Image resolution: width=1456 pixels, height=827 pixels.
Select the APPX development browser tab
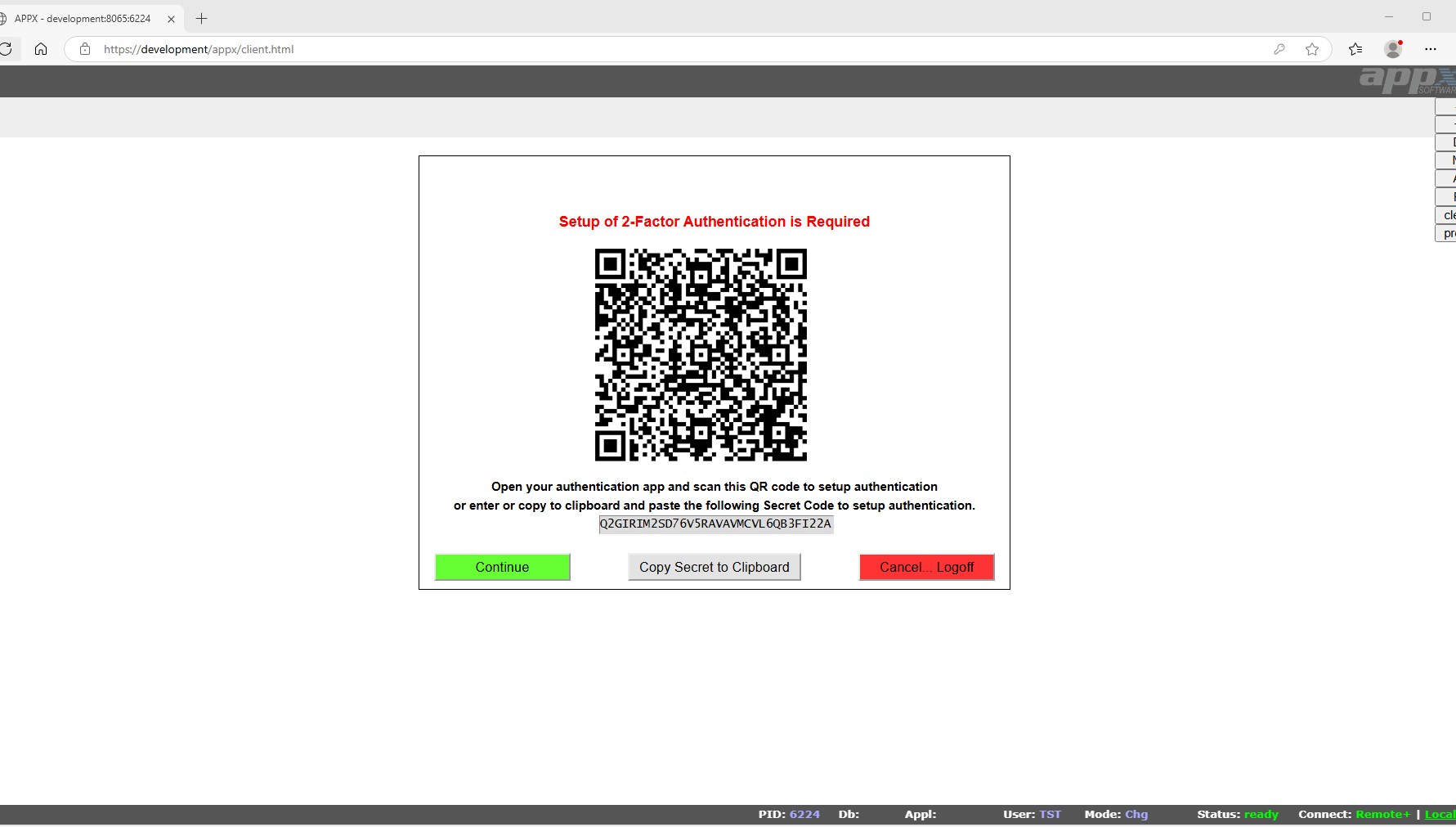coord(82,18)
